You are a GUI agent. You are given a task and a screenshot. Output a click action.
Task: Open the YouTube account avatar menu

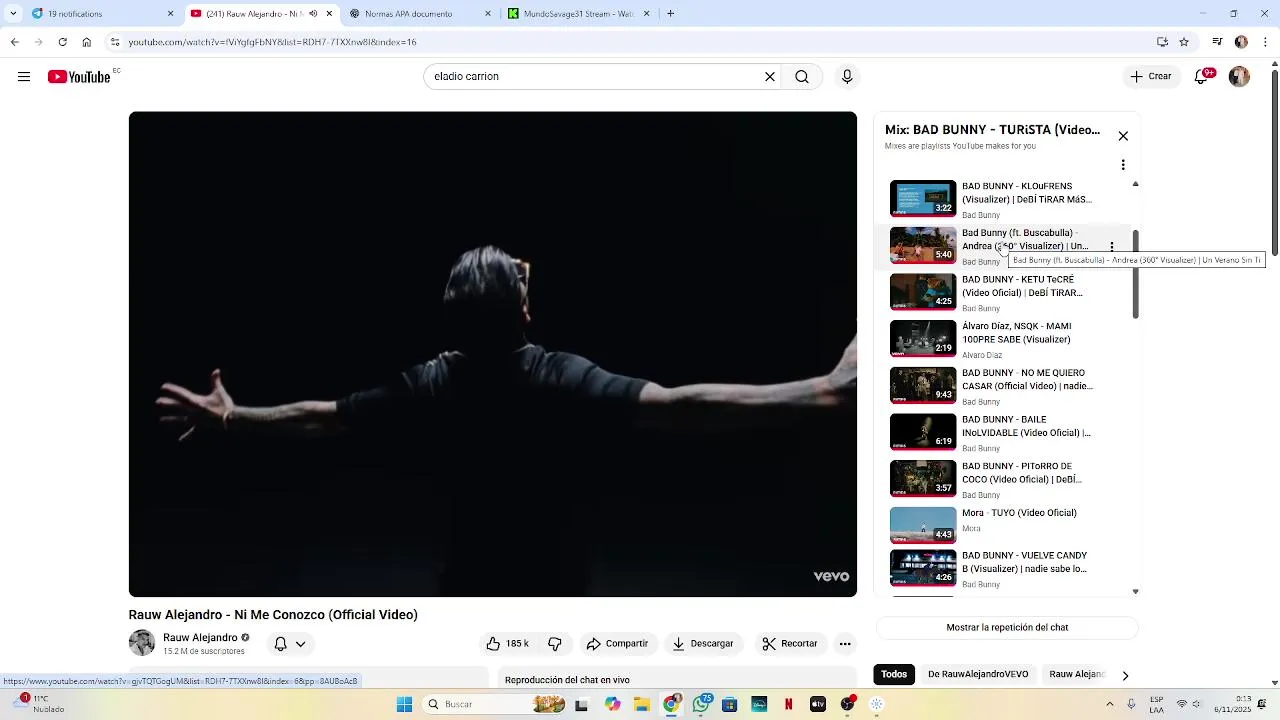click(1239, 77)
